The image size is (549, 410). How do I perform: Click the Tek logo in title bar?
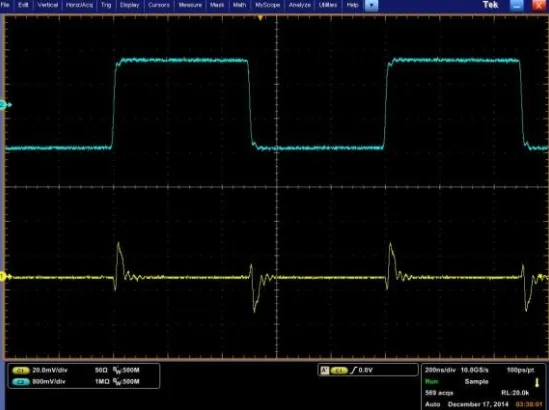[490, 5]
